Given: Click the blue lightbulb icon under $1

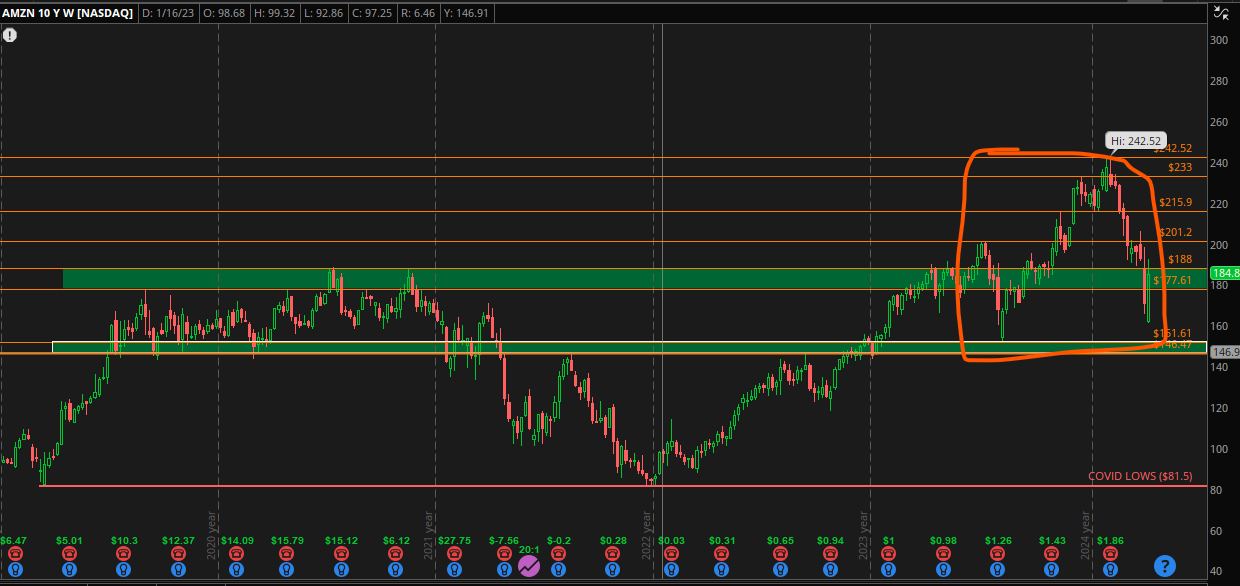Looking at the screenshot, I should coord(886,568).
